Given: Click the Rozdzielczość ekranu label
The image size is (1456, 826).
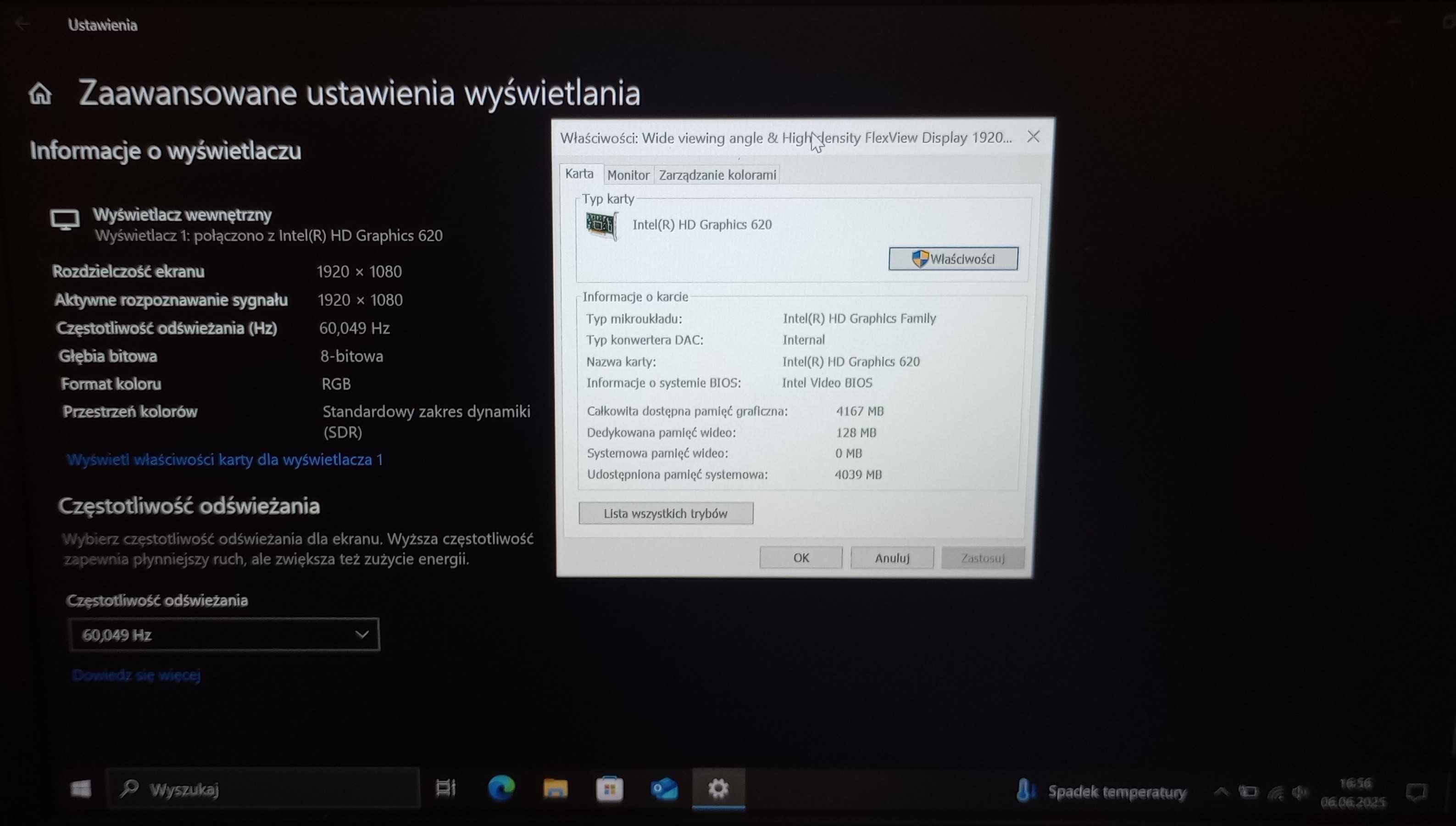Looking at the screenshot, I should pos(128,271).
